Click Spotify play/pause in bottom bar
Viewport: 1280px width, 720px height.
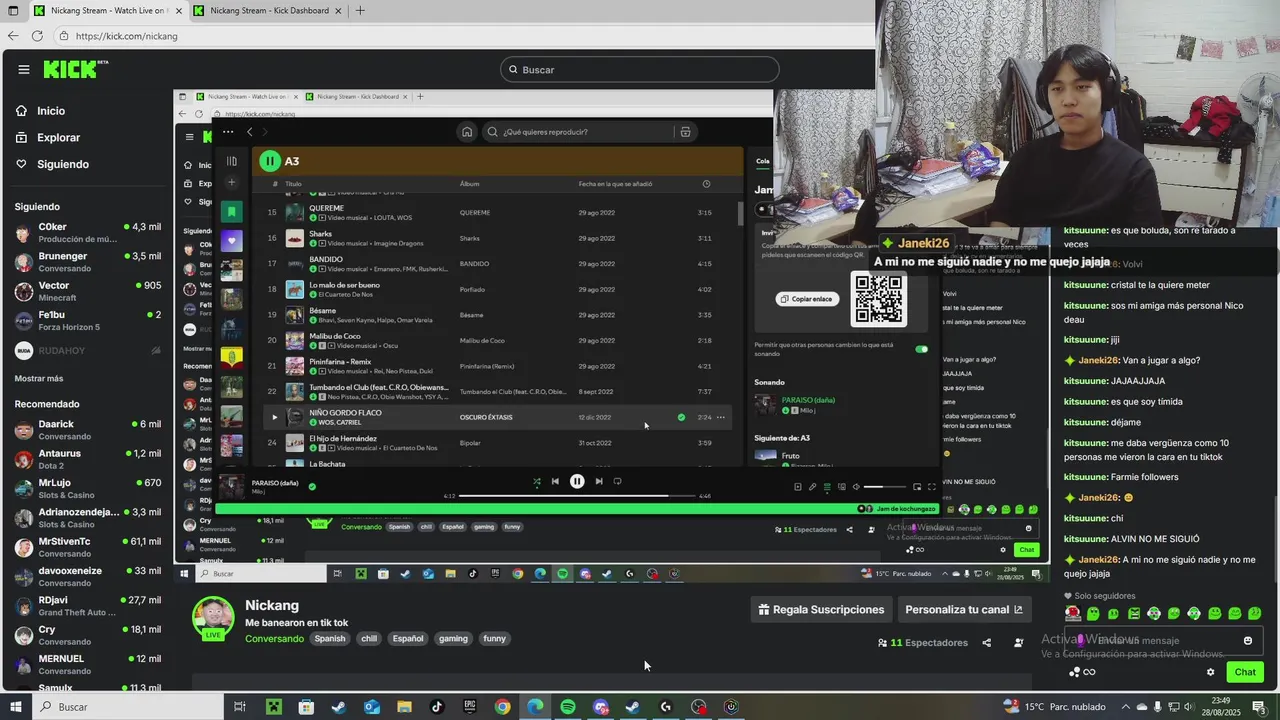(x=577, y=481)
